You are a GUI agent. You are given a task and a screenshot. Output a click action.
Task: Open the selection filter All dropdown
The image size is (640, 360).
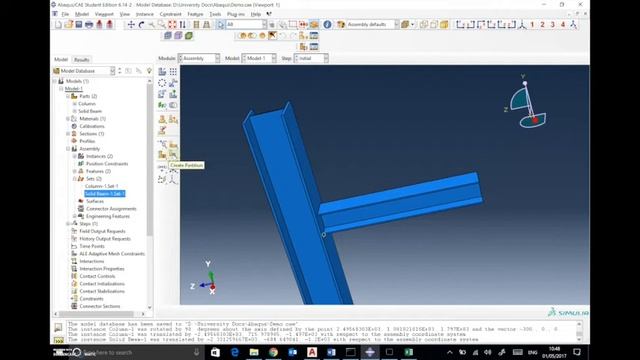[247, 25]
